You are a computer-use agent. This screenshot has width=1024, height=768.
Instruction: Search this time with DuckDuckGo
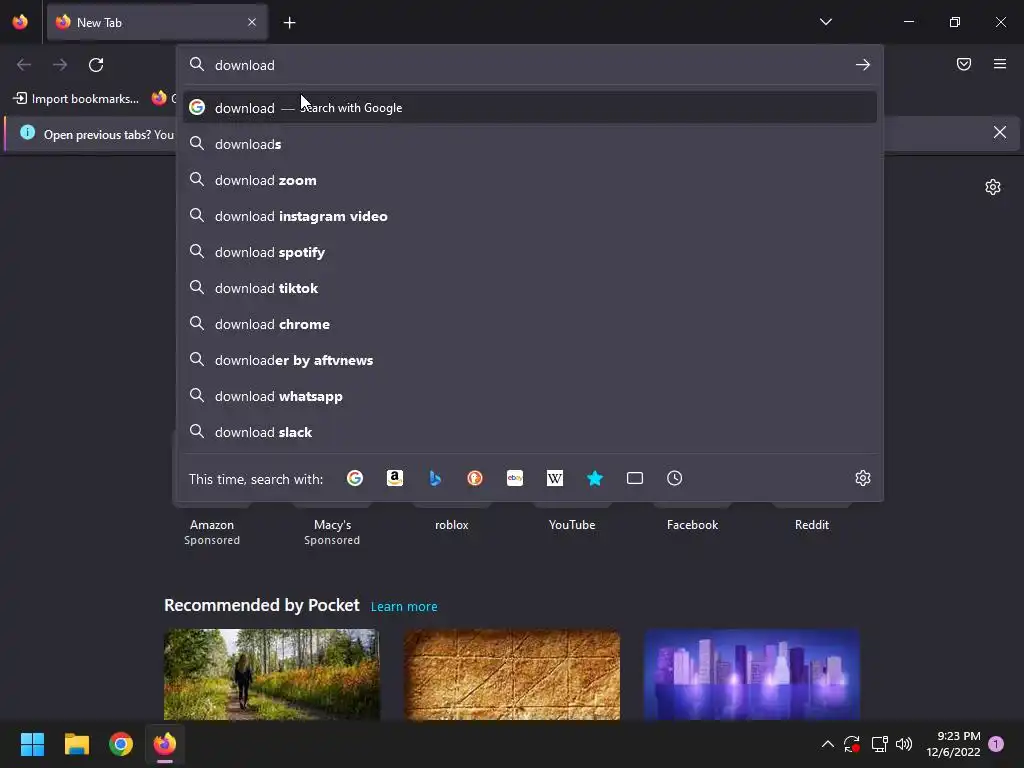point(475,478)
